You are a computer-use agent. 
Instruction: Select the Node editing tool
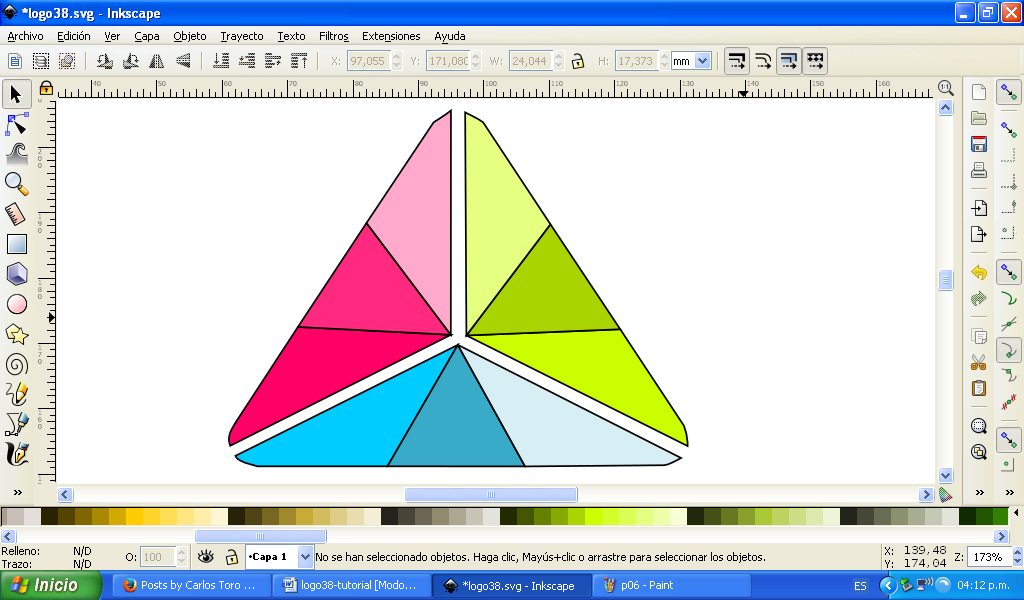point(17,124)
